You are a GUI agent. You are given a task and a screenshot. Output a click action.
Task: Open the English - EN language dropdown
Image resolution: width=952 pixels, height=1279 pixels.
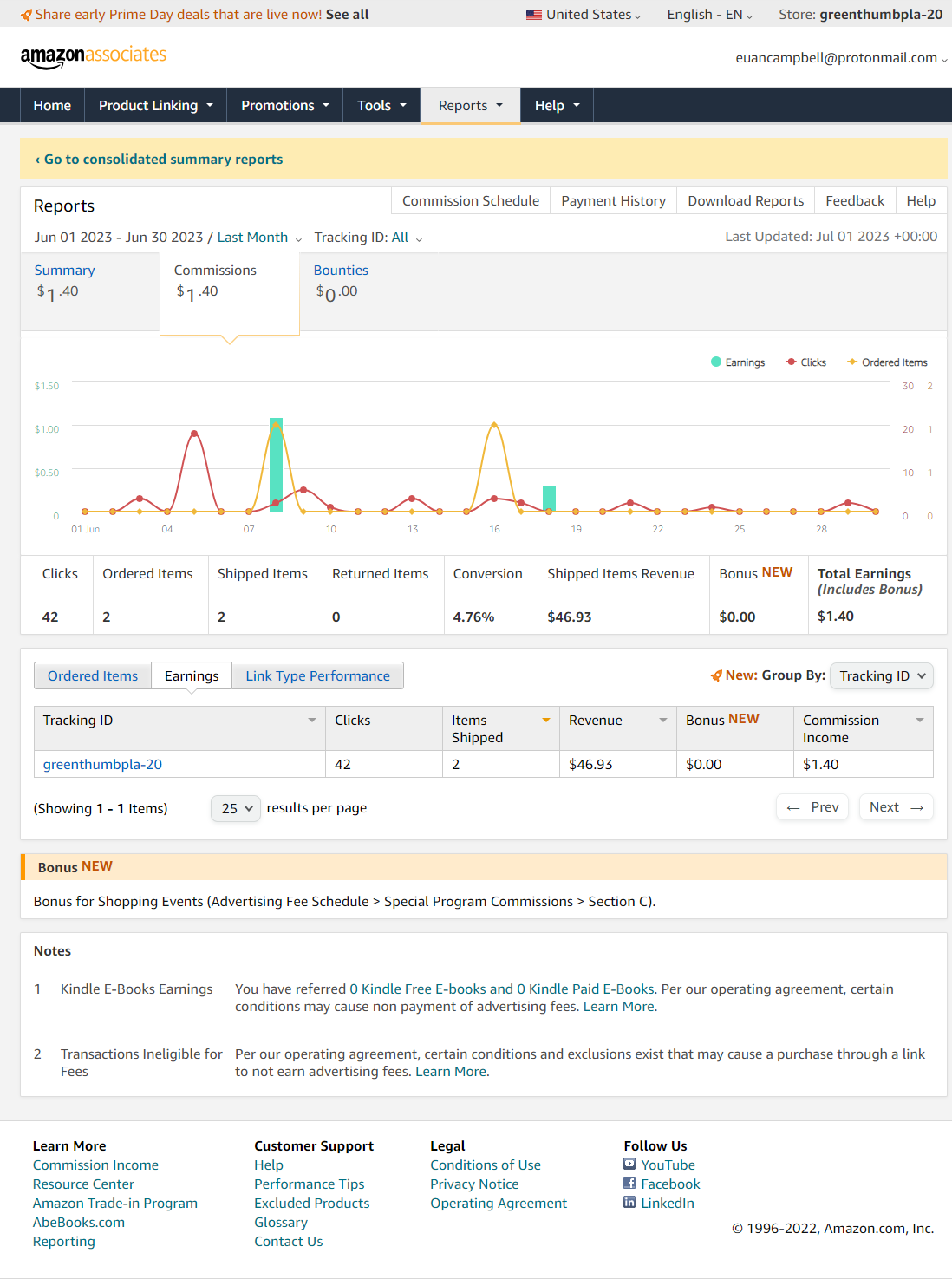[710, 15]
